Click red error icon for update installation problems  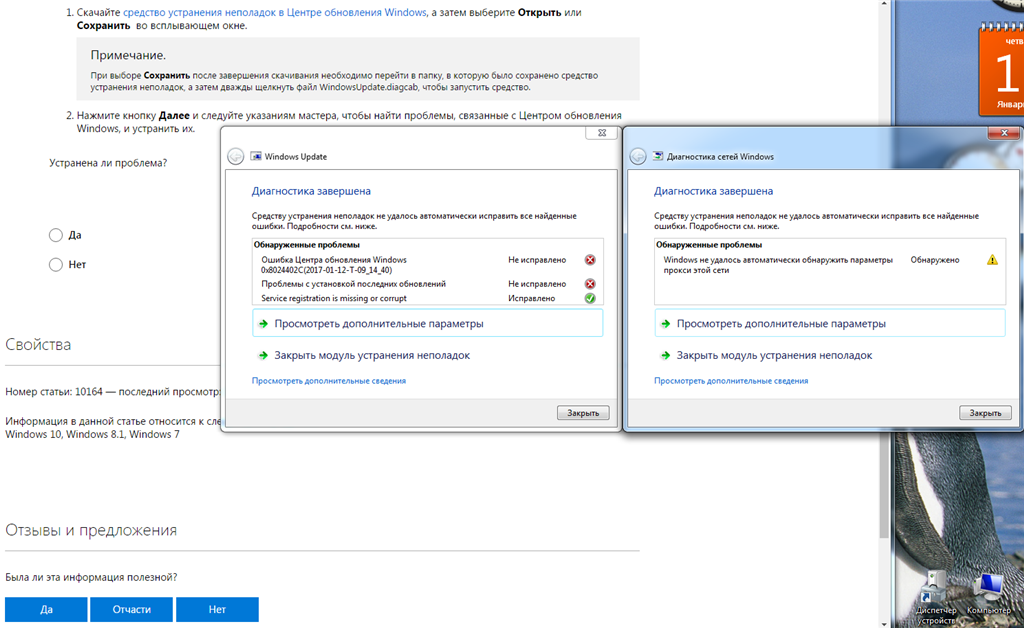pos(590,284)
